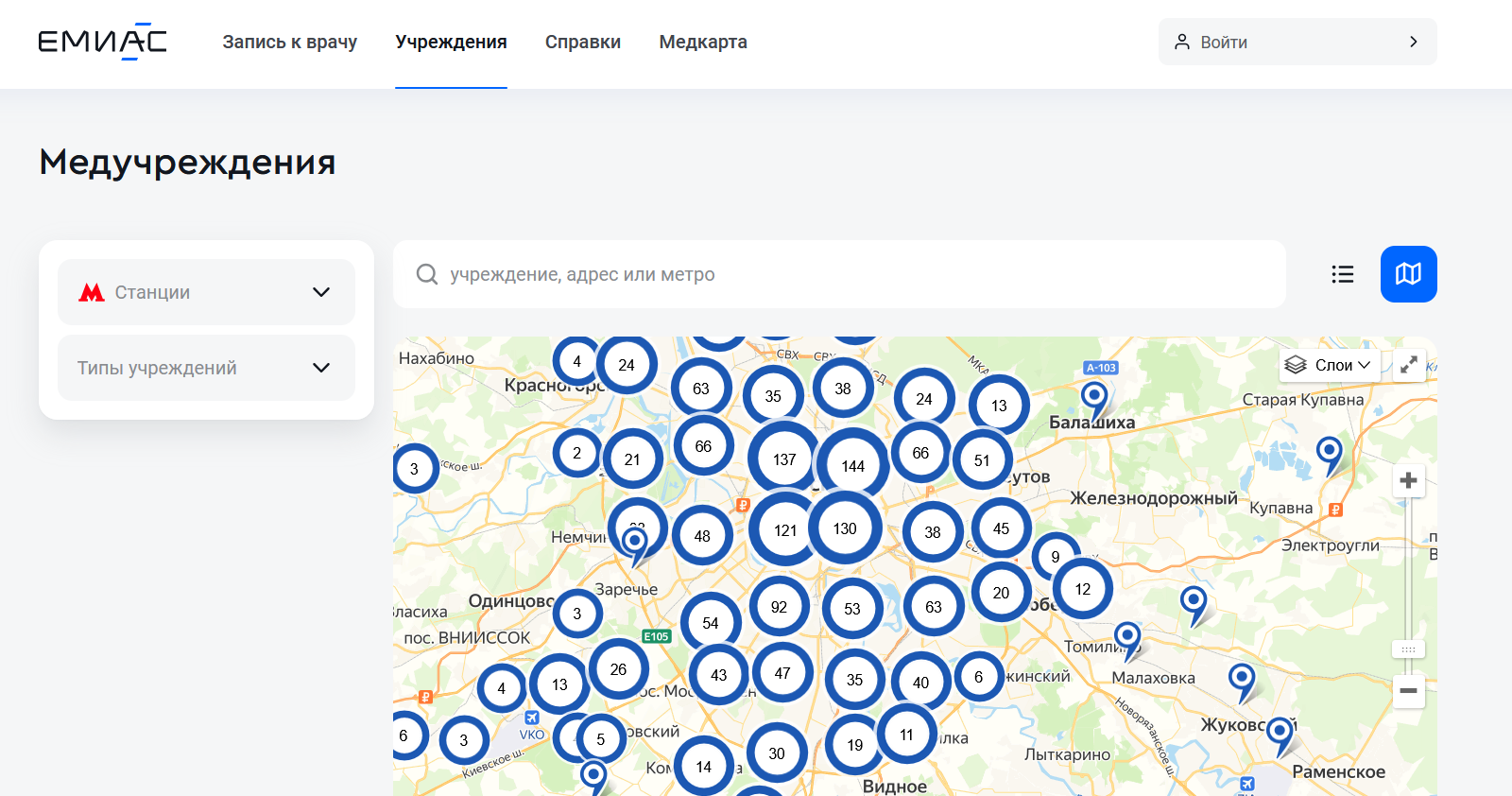This screenshot has height=796, width=1512.
Task: Open cluster marker 51
Action: pyautogui.click(x=982, y=460)
